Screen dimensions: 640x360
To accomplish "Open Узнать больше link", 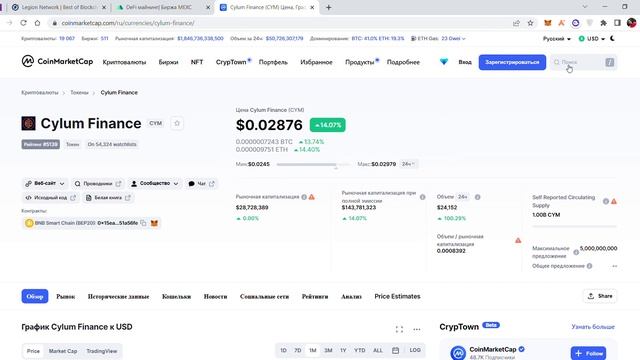I will click(x=593, y=327).
